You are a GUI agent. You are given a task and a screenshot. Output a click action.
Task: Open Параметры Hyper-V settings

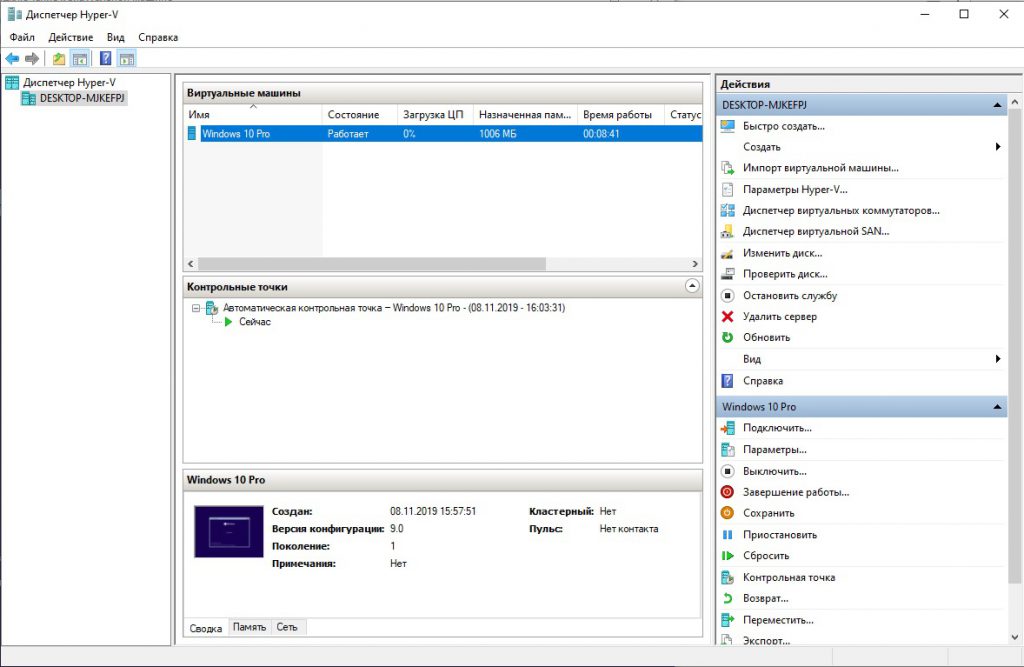tap(794, 189)
